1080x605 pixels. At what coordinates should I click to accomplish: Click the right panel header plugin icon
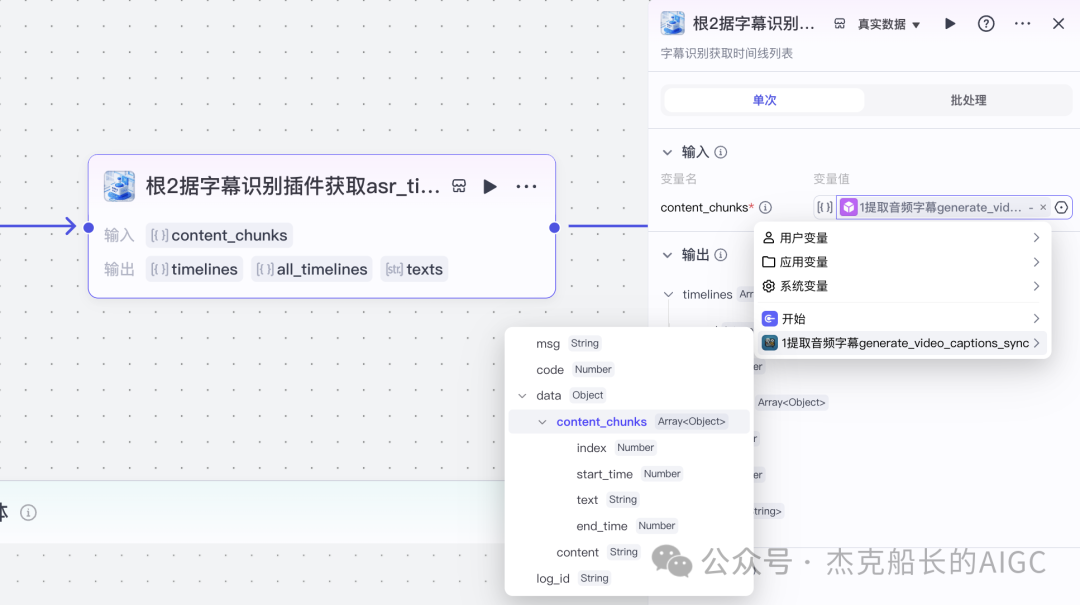click(x=672, y=23)
